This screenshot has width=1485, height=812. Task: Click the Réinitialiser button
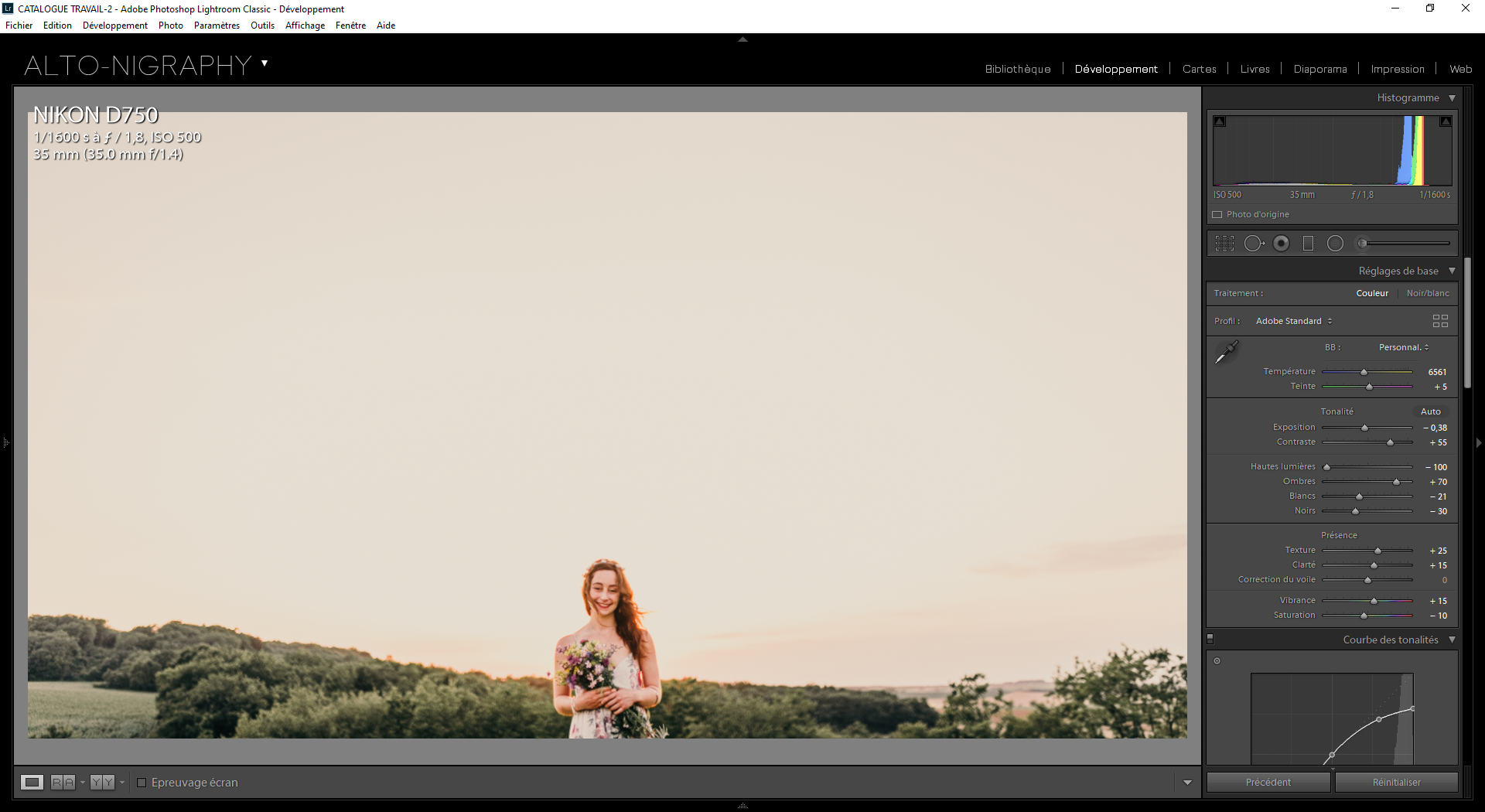pyautogui.click(x=1395, y=782)
